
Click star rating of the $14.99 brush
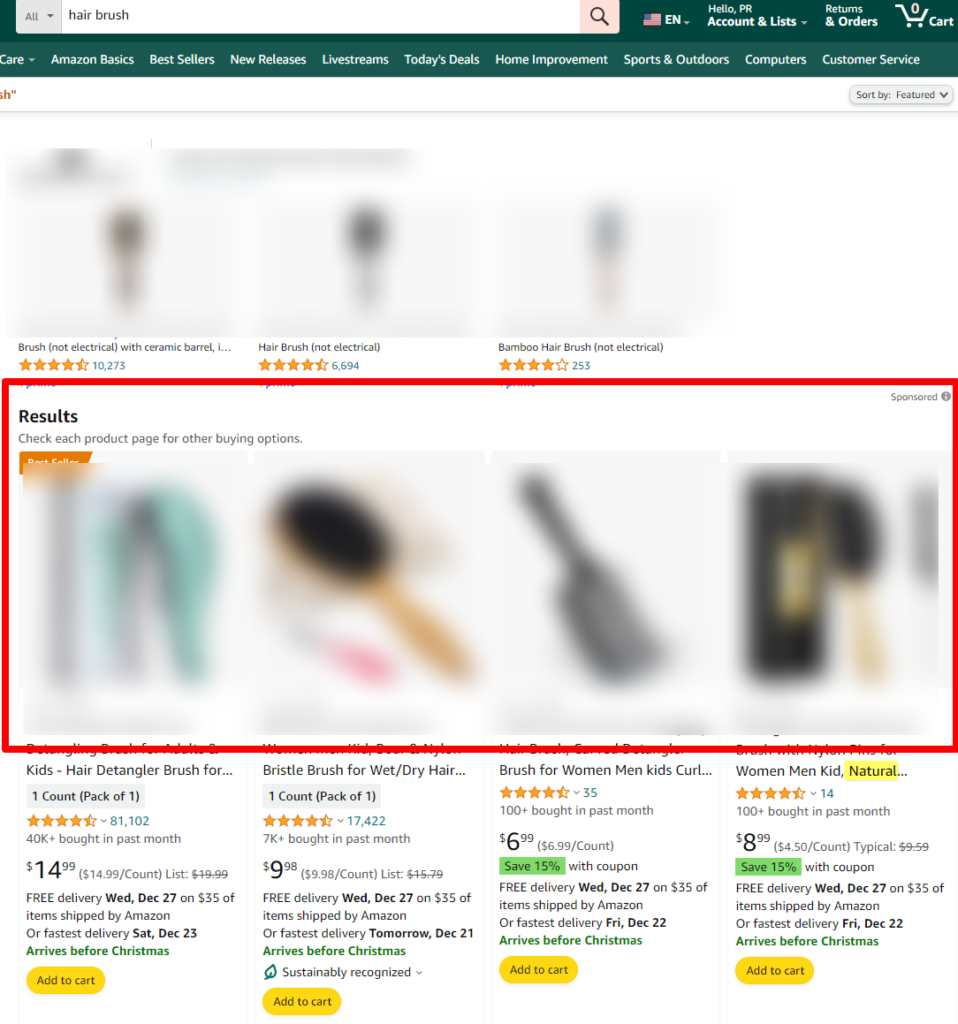(61, 821)
